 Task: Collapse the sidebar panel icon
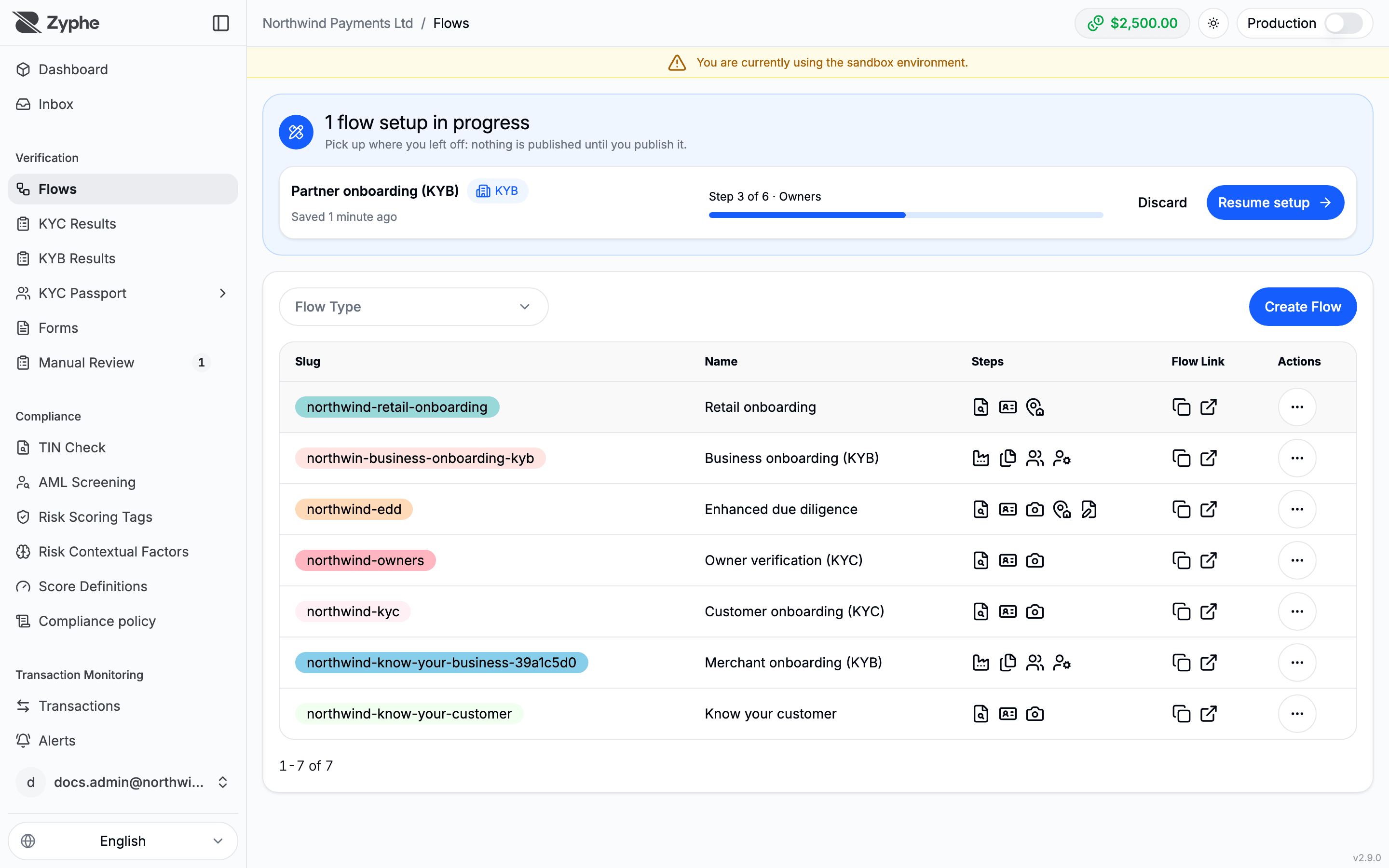pos(220,23)
